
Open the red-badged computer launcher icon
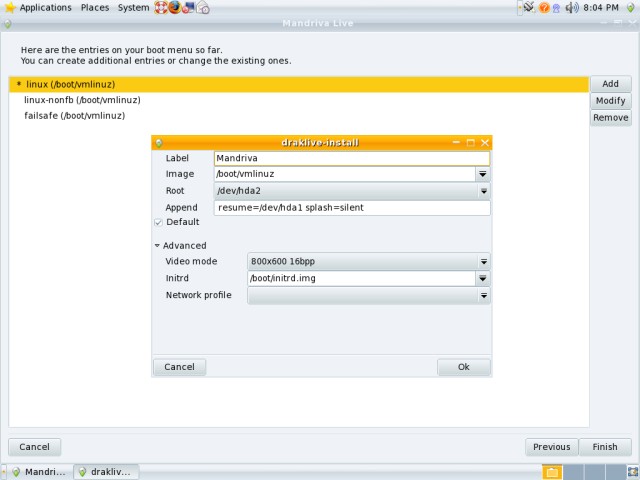pos(188,7)
